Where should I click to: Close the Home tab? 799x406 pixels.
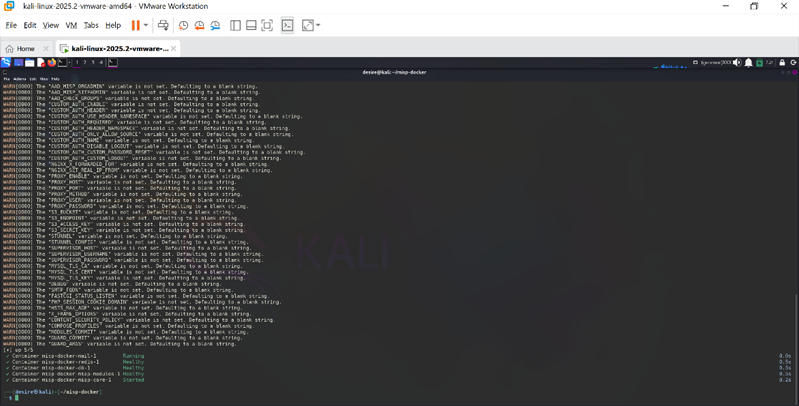coord(46,48)
